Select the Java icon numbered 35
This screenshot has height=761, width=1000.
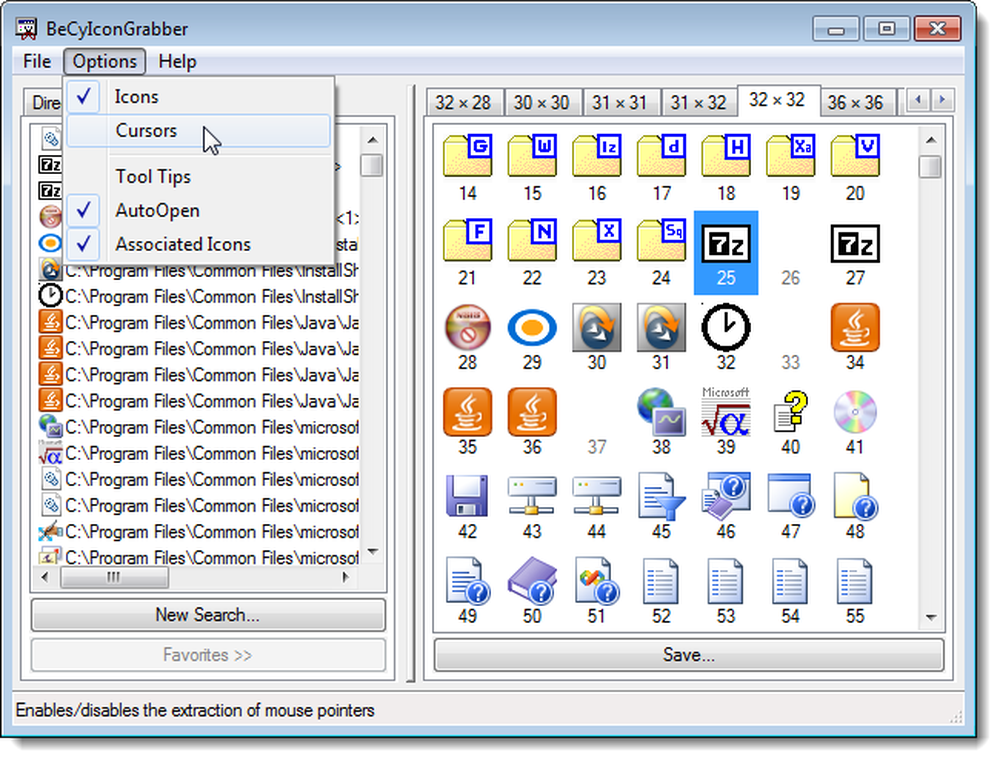coord(467,412)
